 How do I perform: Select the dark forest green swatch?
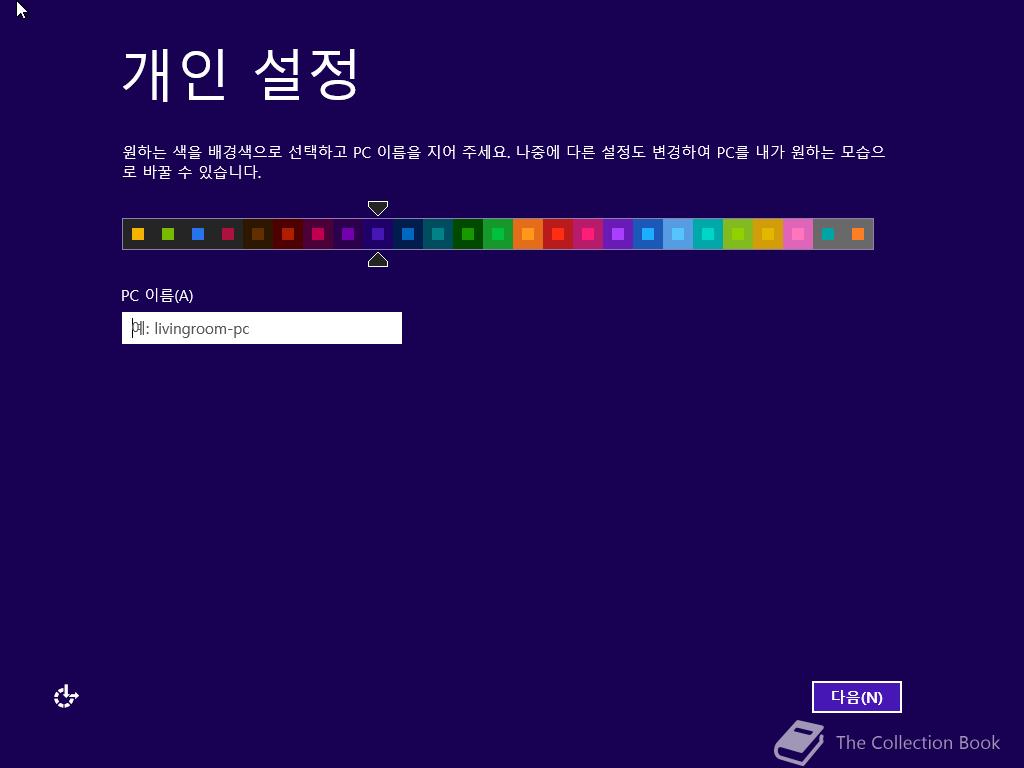pyautogui.click(x=468, y=234)
